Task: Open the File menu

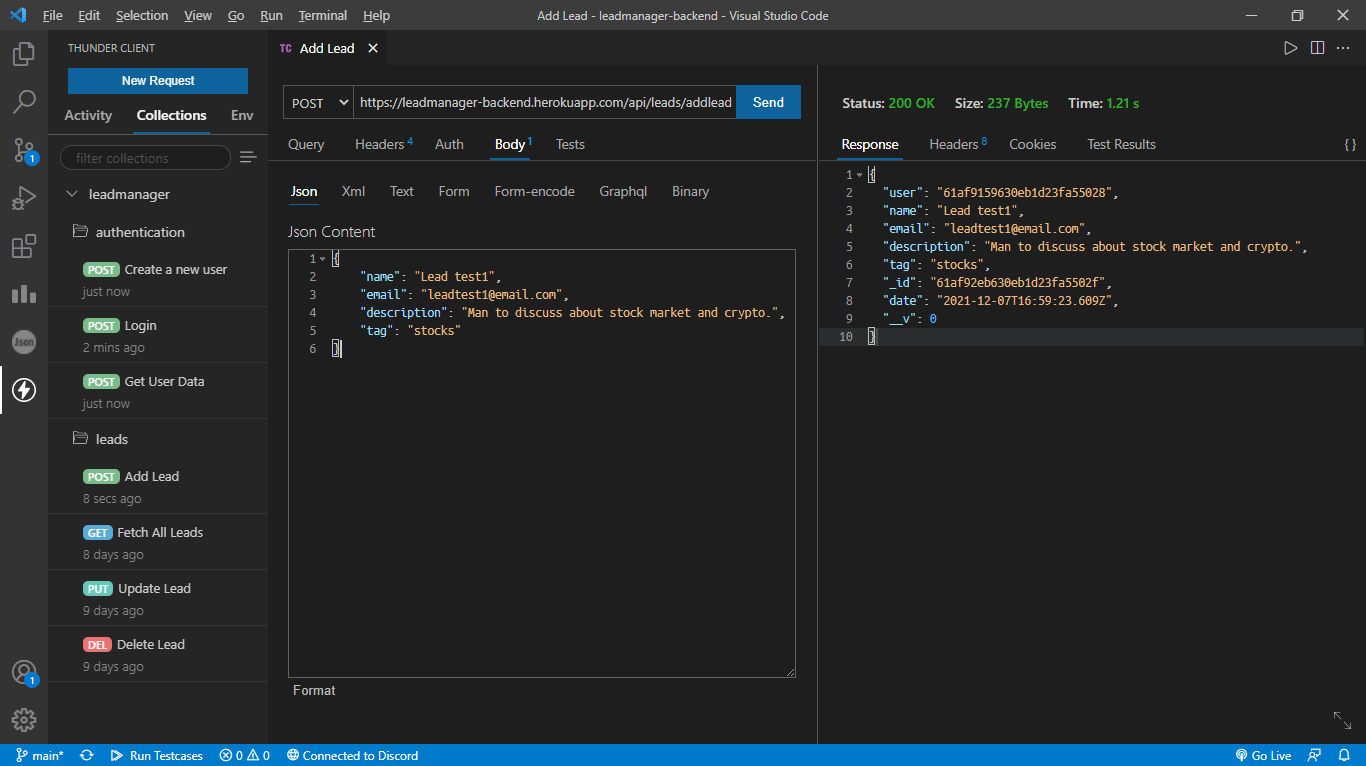Action: coord(52,16)
